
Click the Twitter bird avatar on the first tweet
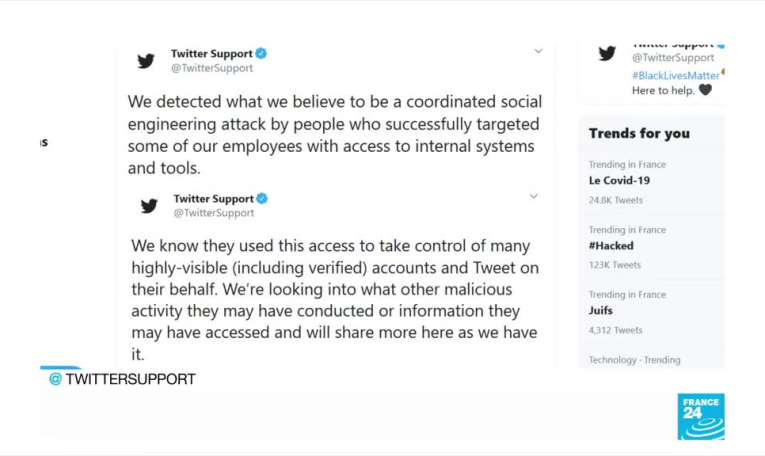click(x=146, y=61)
